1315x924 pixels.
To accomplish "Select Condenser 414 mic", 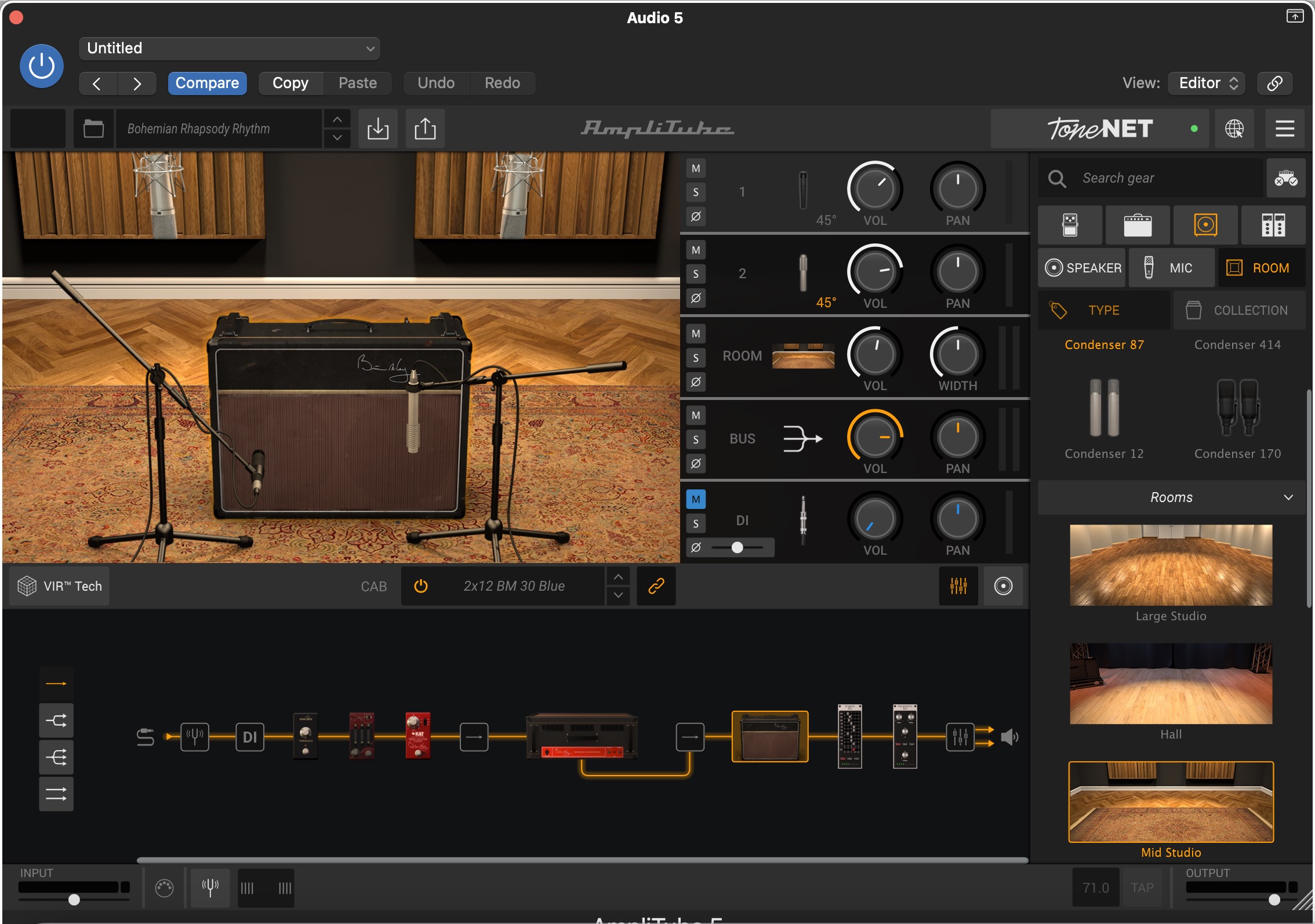I will (1237, 345).
